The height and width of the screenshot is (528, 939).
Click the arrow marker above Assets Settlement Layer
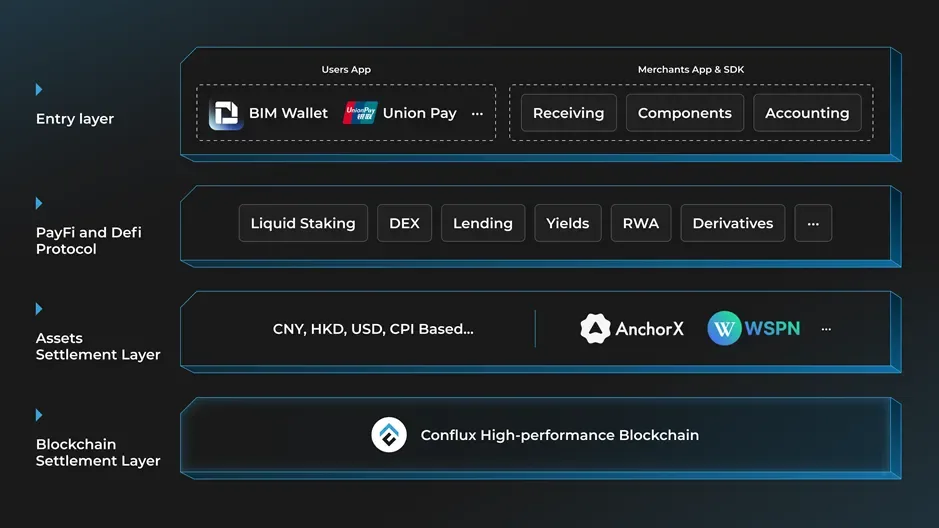[39, 309]
